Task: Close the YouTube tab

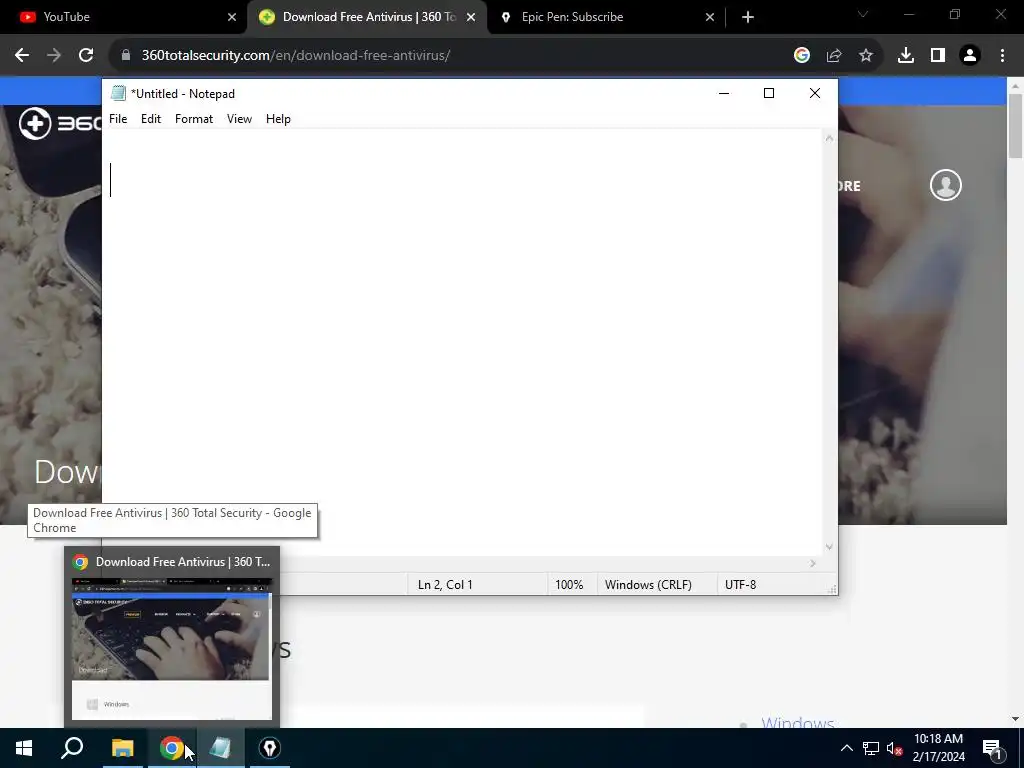Action: (x=232, y=17)
